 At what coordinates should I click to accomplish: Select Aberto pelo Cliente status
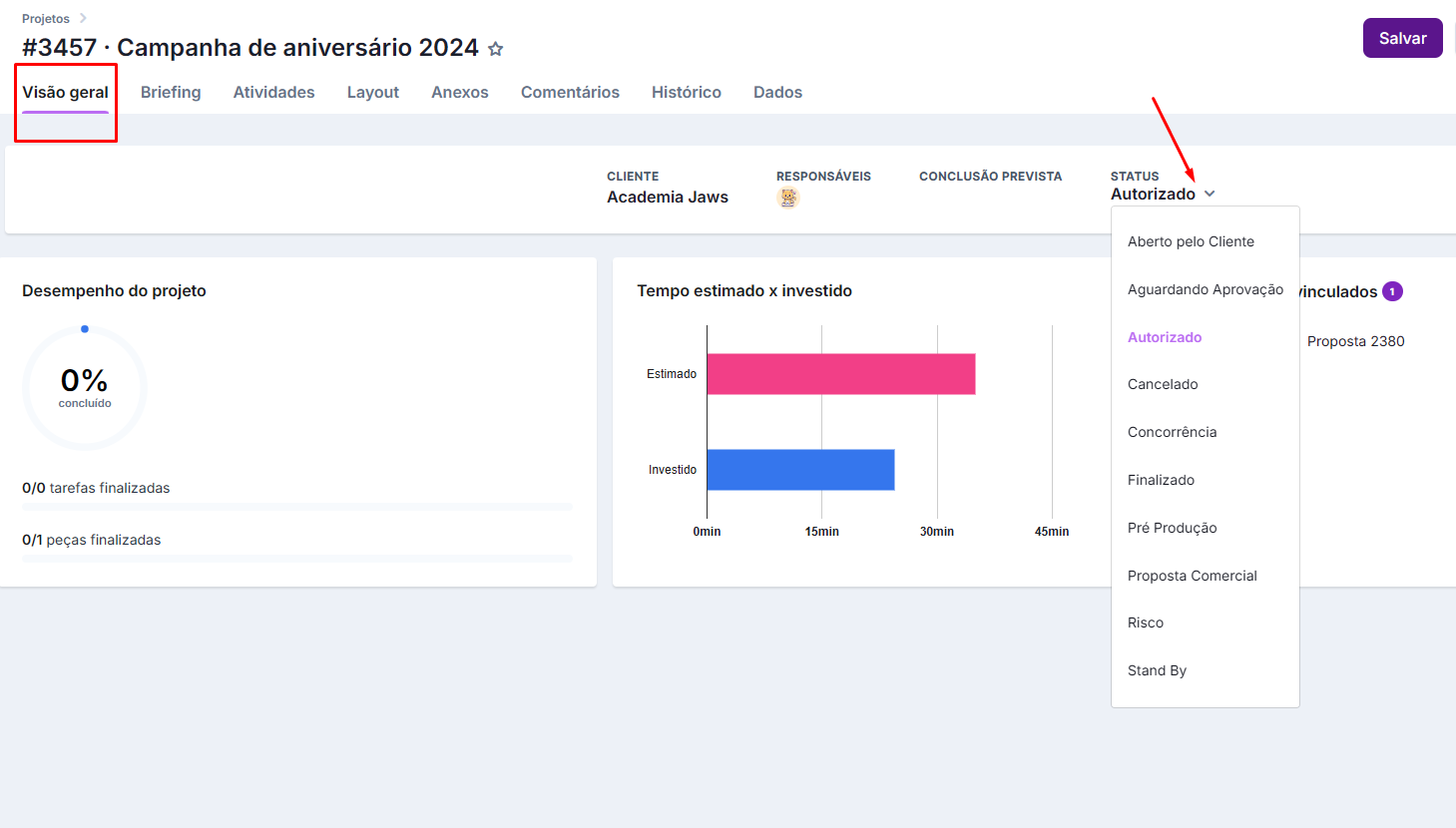(1191, 241)
